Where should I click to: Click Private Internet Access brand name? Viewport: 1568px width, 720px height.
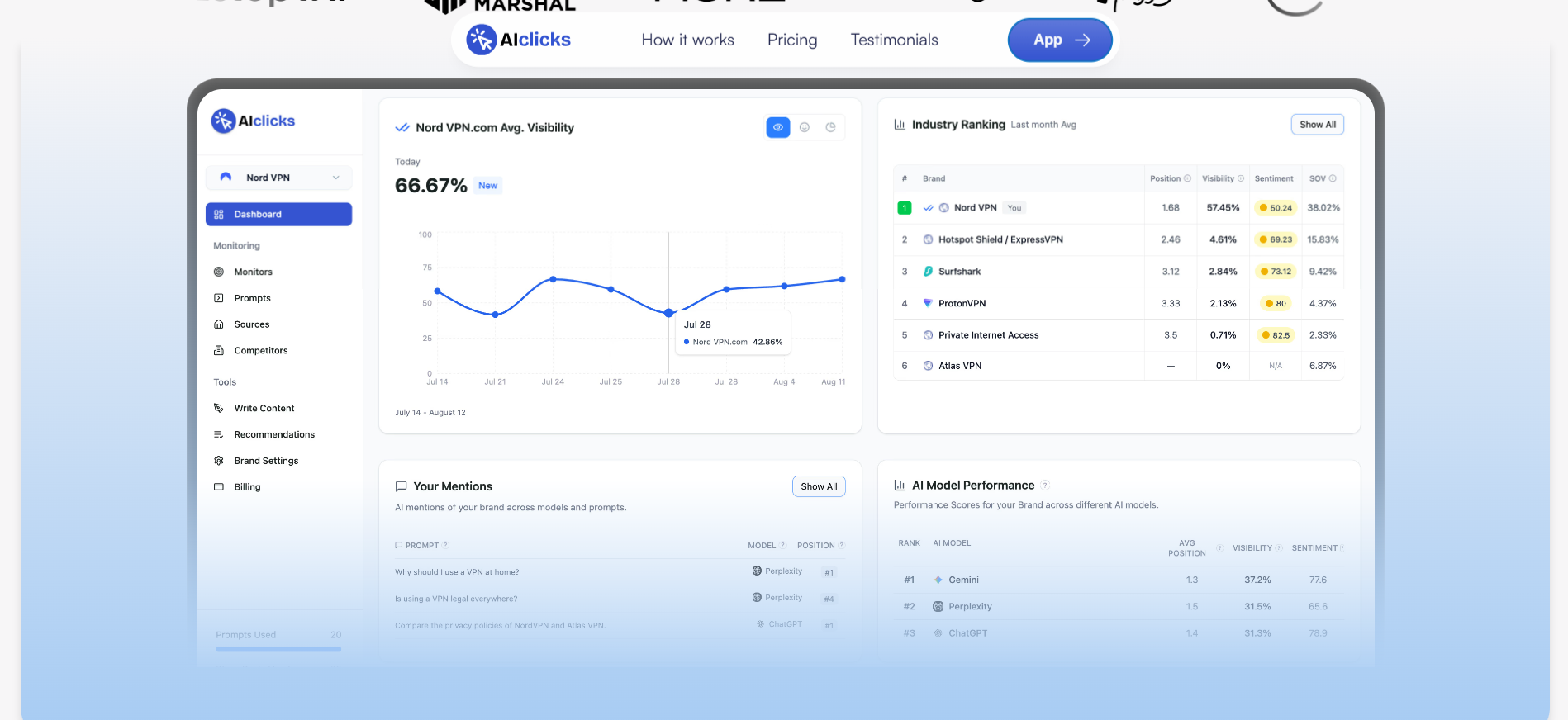(988, 335)
